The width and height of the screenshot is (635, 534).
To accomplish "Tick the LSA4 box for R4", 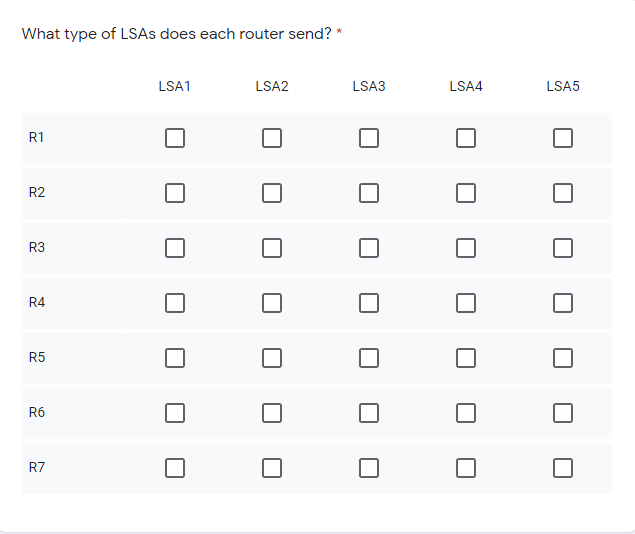I will click(x=466, y=303).
